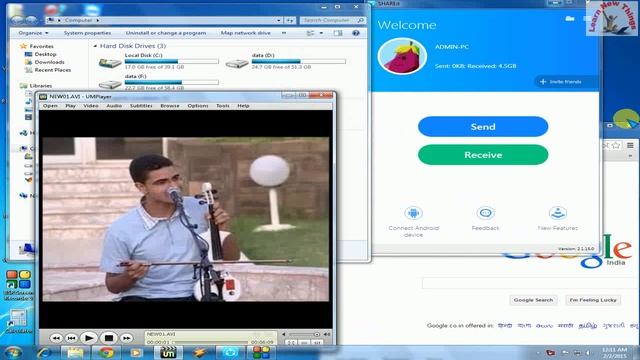Open the UMPlayer Options menu
This screenshot has width=640, height=360.
(x=198, y=106)
